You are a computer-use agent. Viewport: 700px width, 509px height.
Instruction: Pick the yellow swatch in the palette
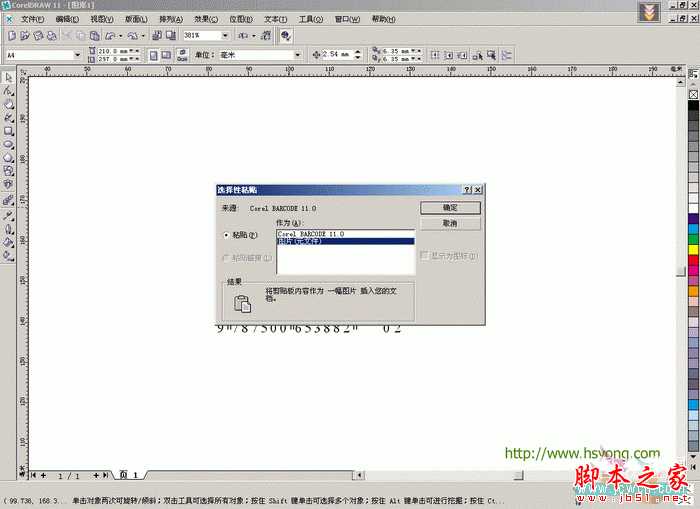coord(693,250)
